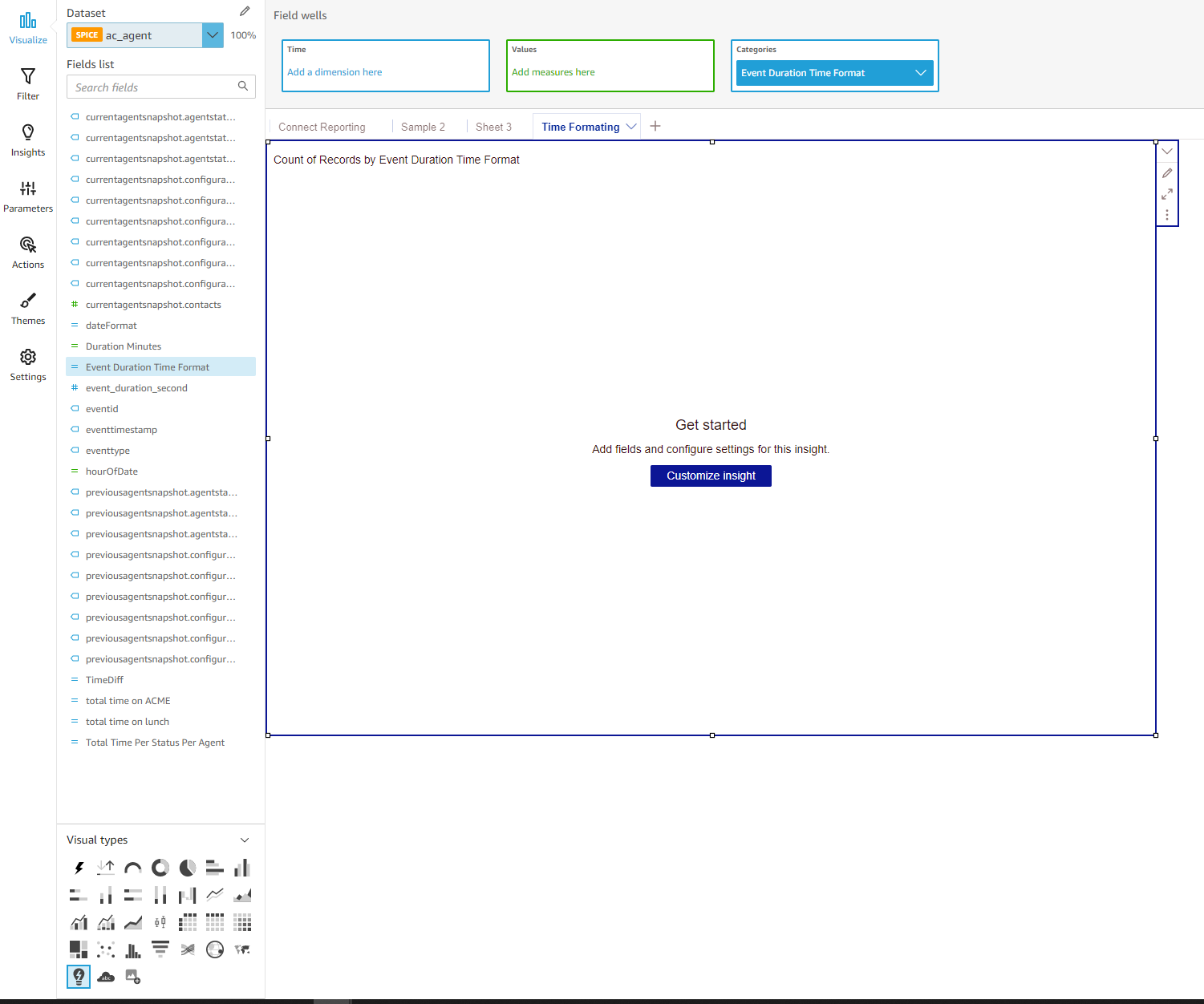The height and width of the screenshot is (1004, 1204).
Task: Switch to the Sheet 3 tab
Action: point(493,127)
